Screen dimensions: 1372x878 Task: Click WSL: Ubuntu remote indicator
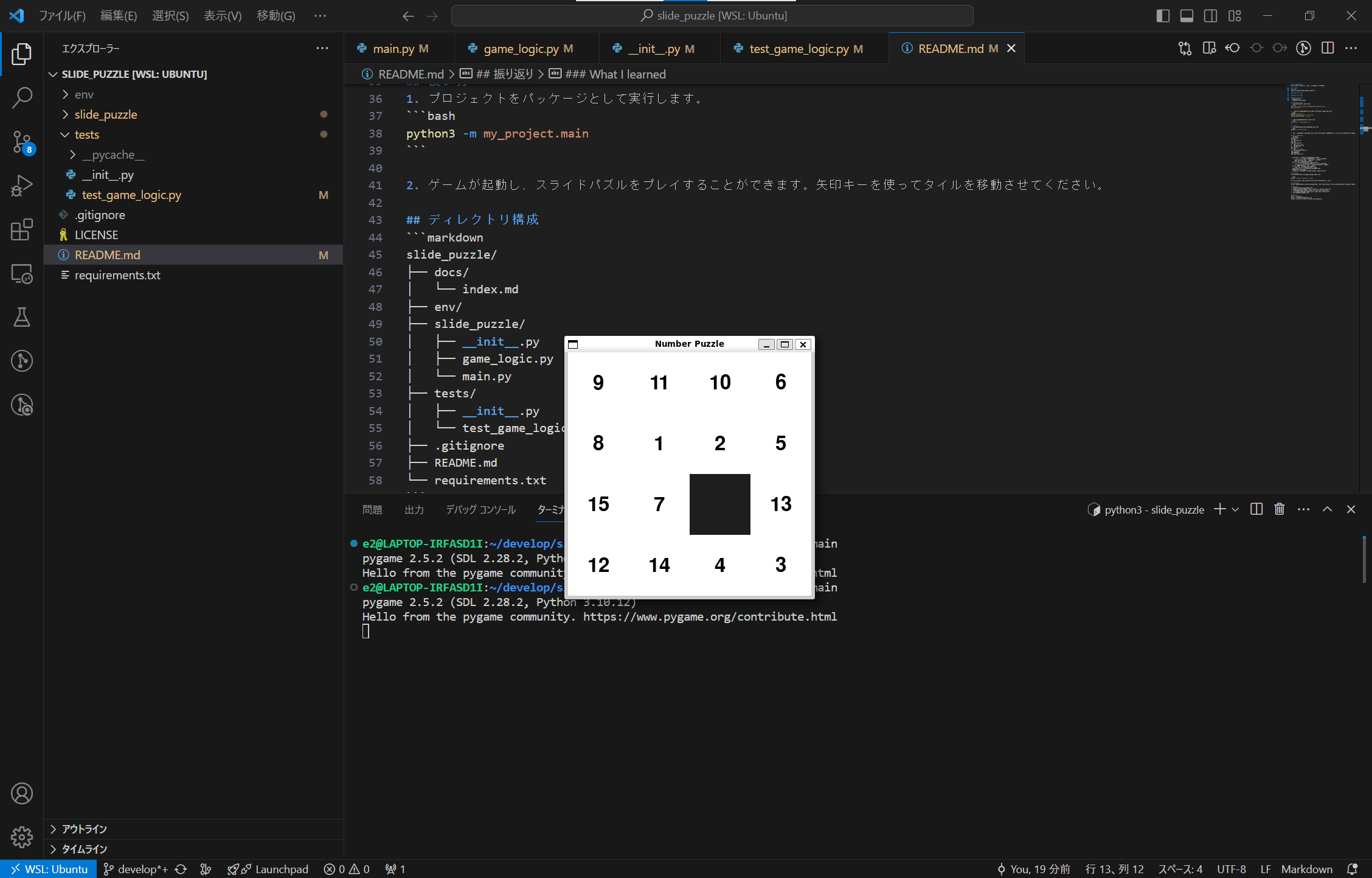click(49, 869)
